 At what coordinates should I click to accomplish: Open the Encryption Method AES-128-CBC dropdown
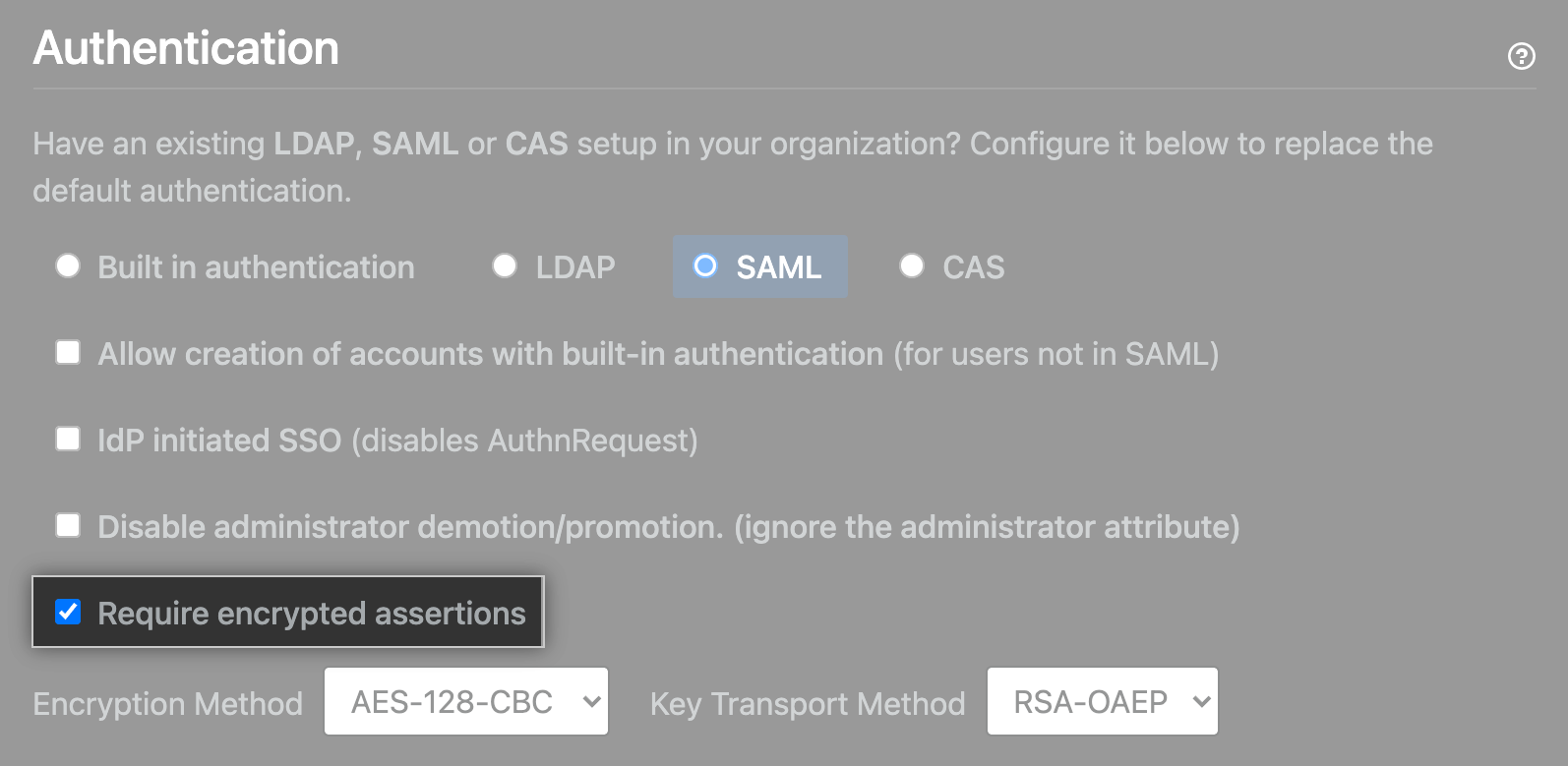click(466, 701)
